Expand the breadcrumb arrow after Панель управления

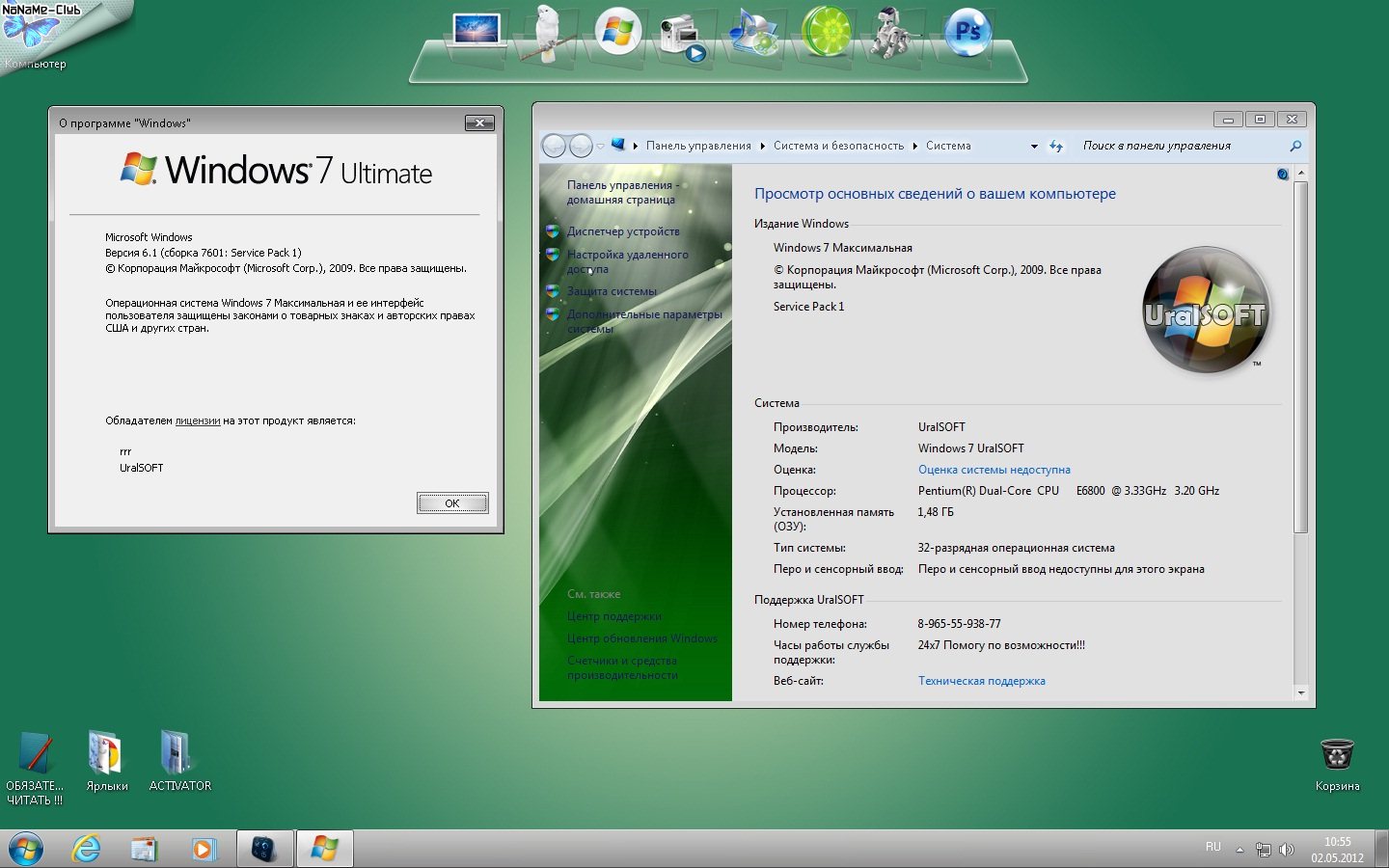[x=762, y=147]
